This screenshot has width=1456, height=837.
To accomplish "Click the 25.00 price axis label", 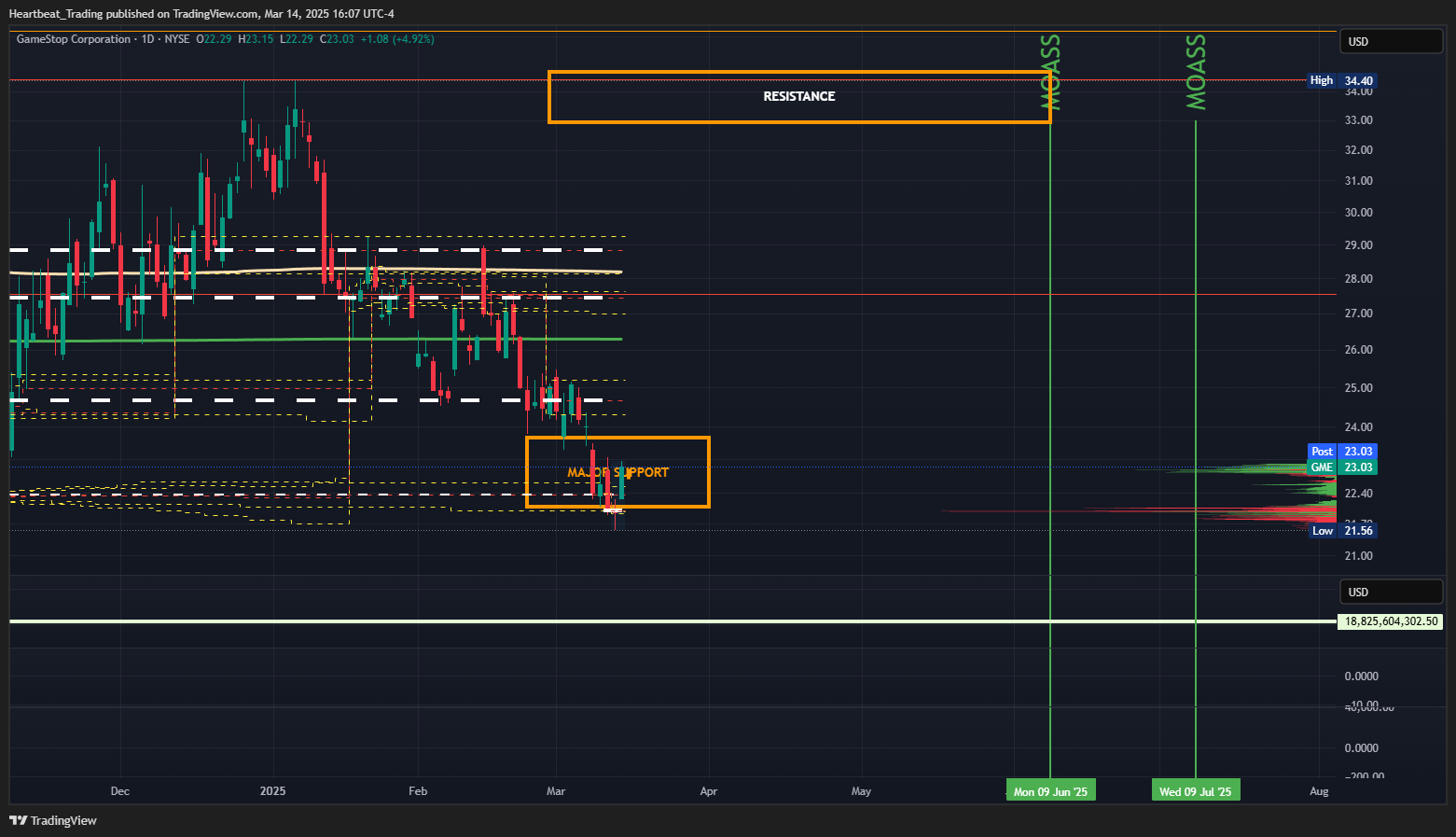I will [1359, 387].
